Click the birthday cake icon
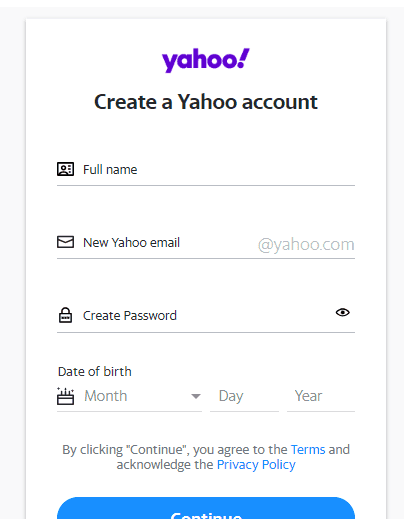Image resolution: width=404 pixels, height=519 pixels. coord(65,396)
